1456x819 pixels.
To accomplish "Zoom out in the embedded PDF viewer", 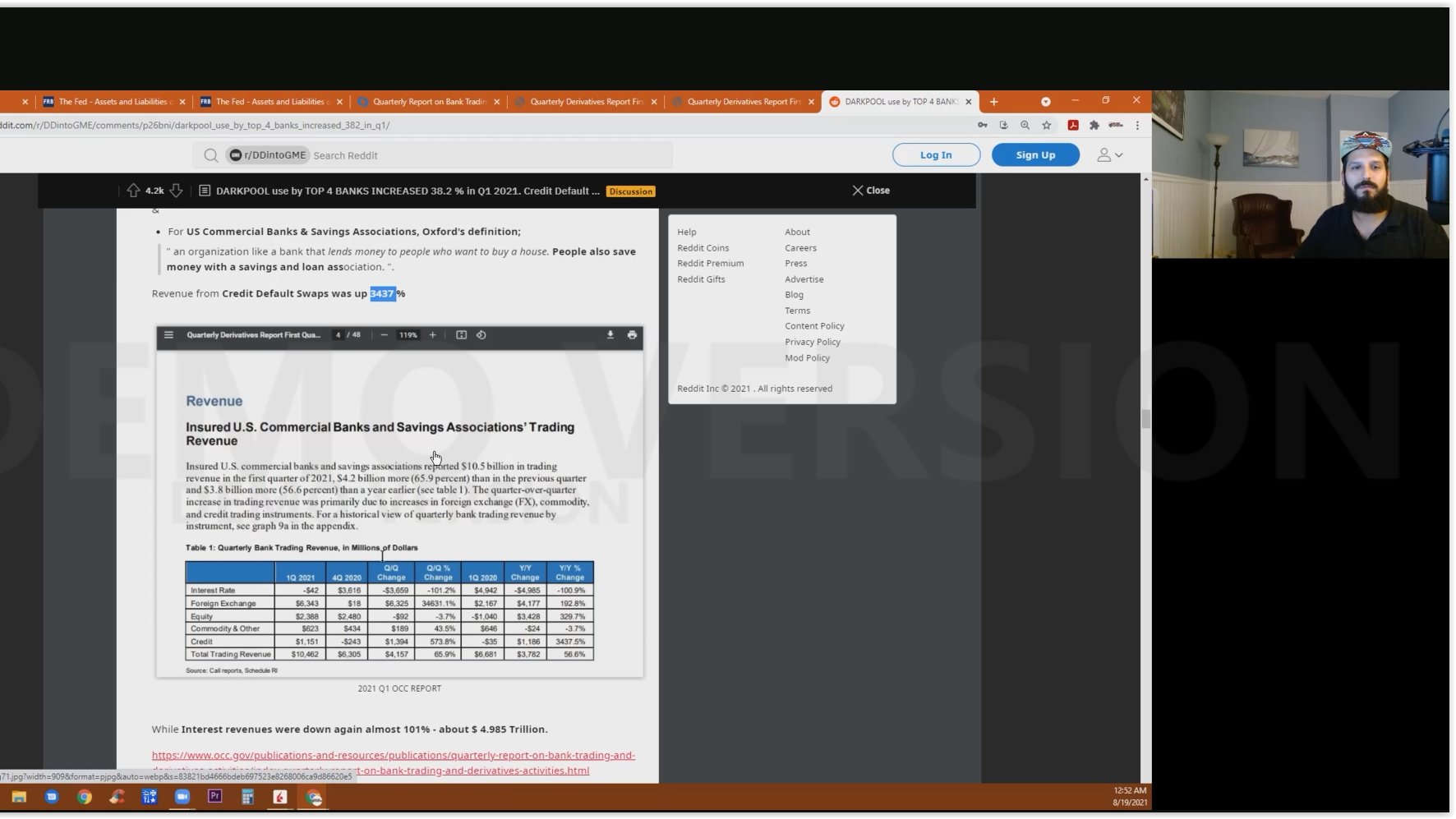I will pos(384,334).
